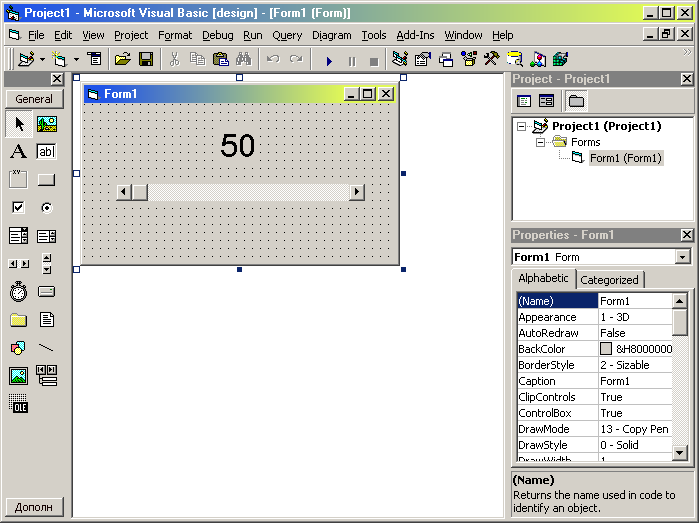Click Add Standard EXE Project icon

click(x=26, y=59)
